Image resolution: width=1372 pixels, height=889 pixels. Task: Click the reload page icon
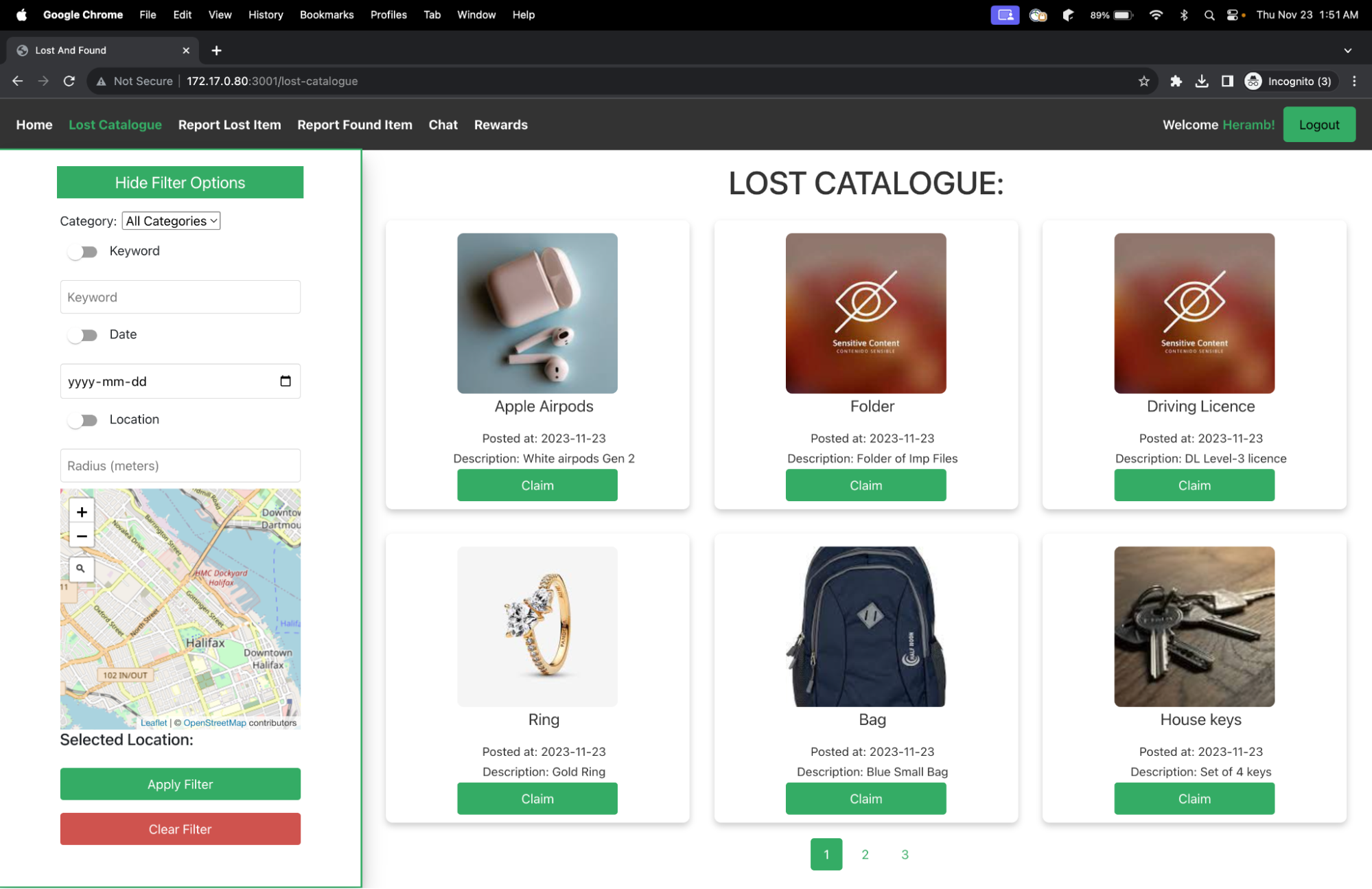tap(69, 81)
